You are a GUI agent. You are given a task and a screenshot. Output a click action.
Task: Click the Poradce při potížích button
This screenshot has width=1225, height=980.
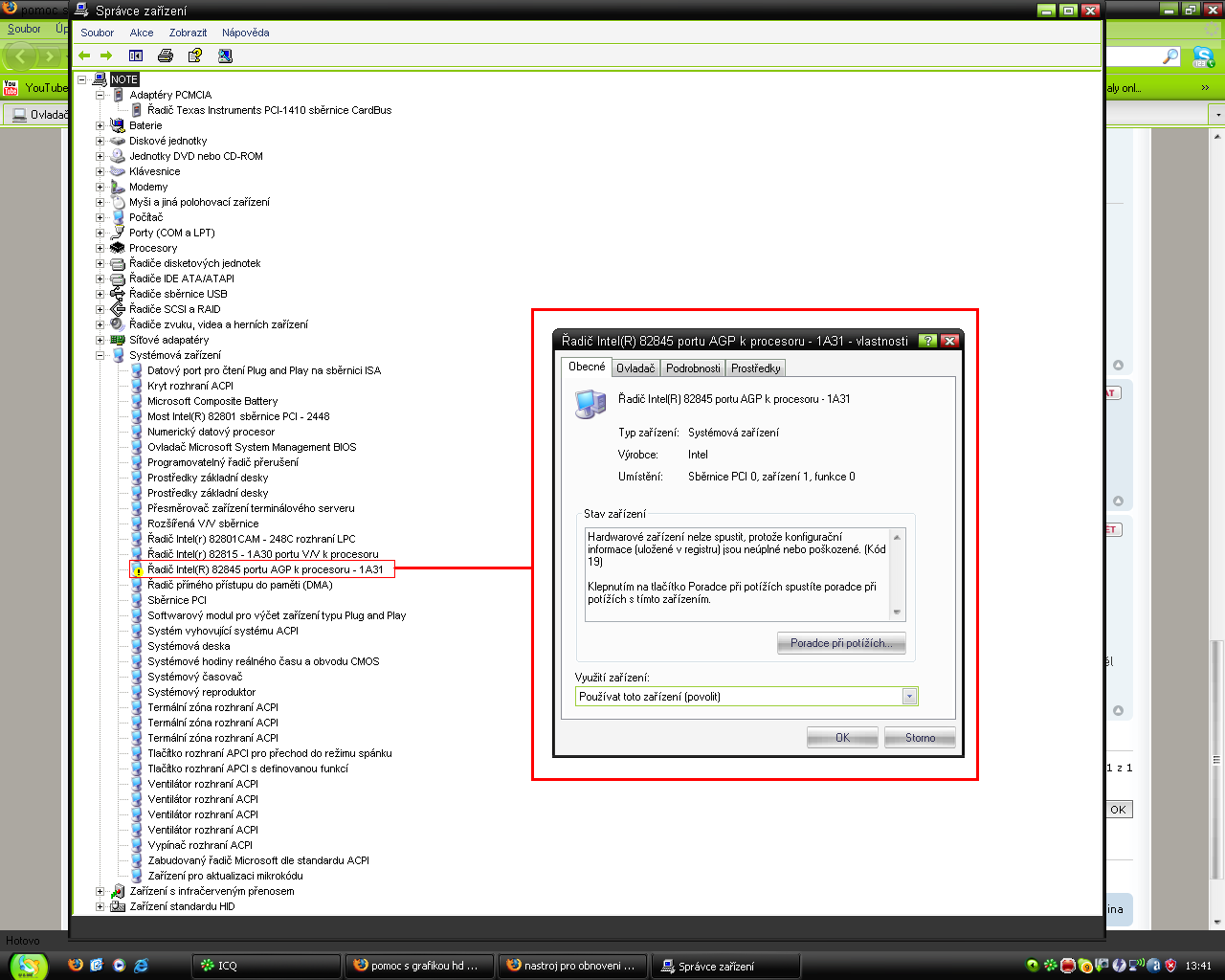click(x=841, y=643)
